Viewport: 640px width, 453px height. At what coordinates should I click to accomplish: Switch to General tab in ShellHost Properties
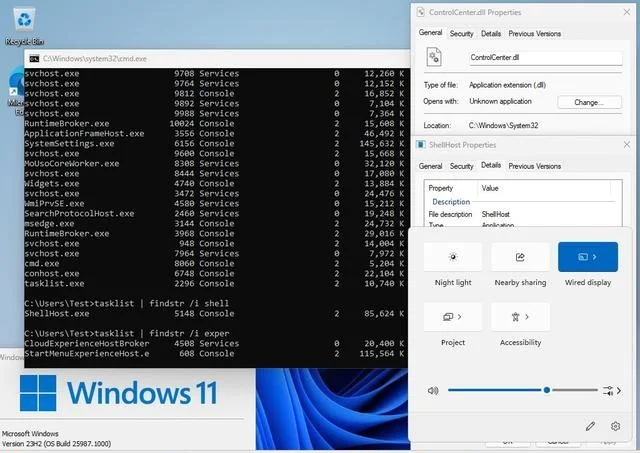(x=430, y=166)
